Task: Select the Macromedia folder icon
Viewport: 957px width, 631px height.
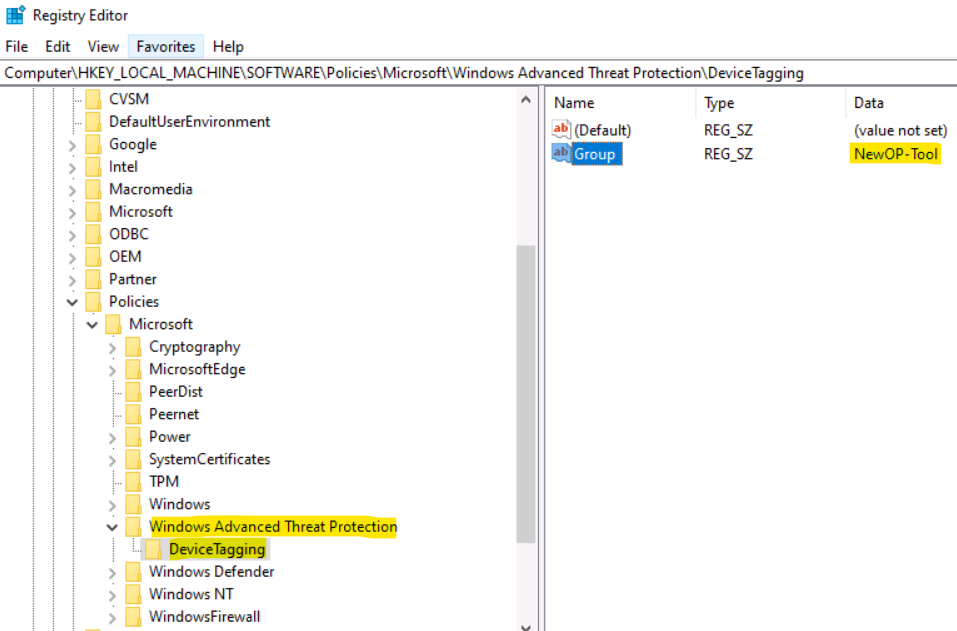Action: tap(93, 189)
